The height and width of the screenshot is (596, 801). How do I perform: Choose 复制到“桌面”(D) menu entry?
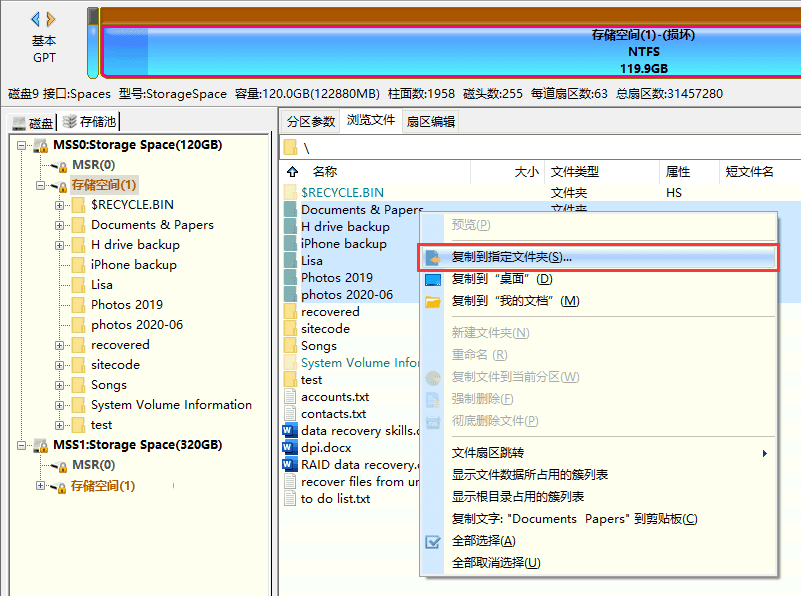pyautogui.click(x=598, y=279)
